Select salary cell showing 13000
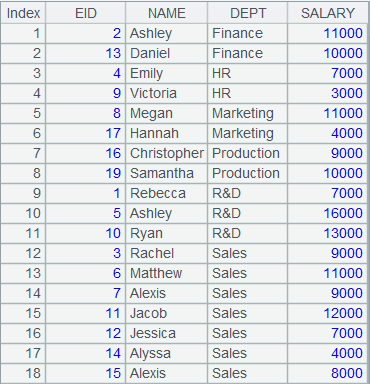 coord(328,233)
